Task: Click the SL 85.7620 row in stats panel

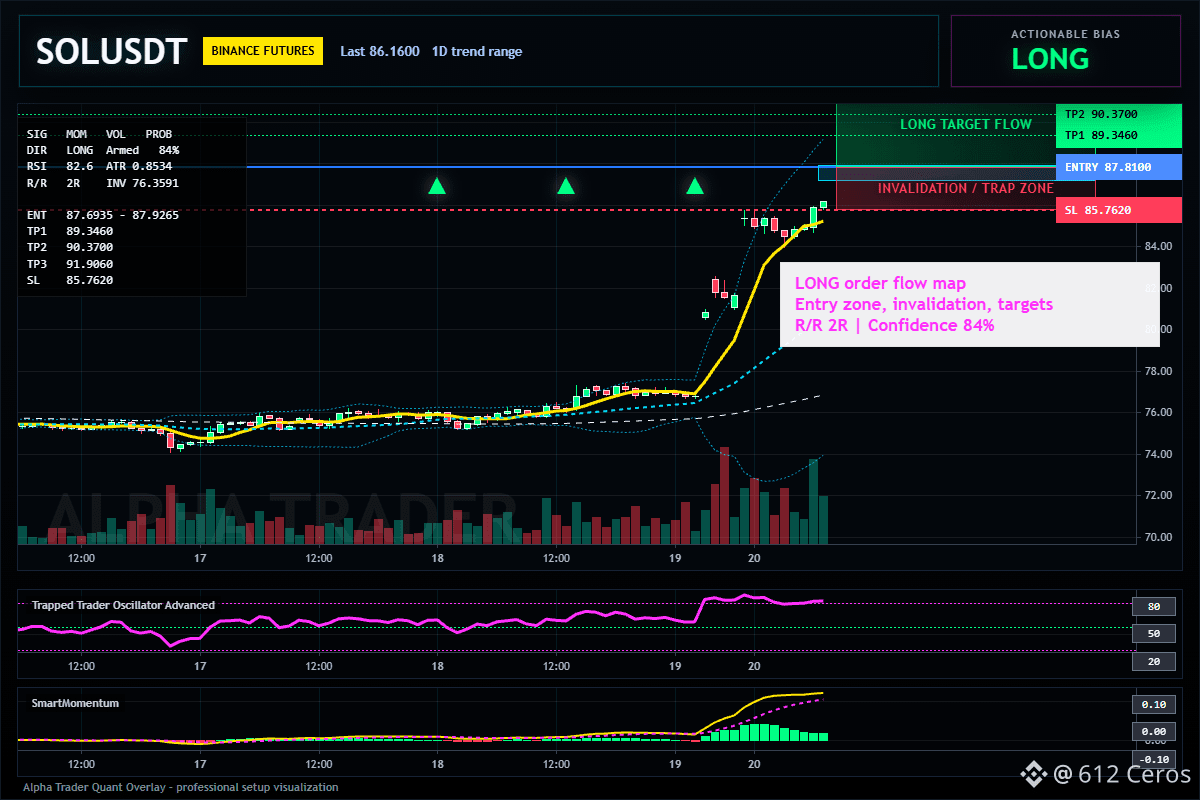Action: [70, 280]
